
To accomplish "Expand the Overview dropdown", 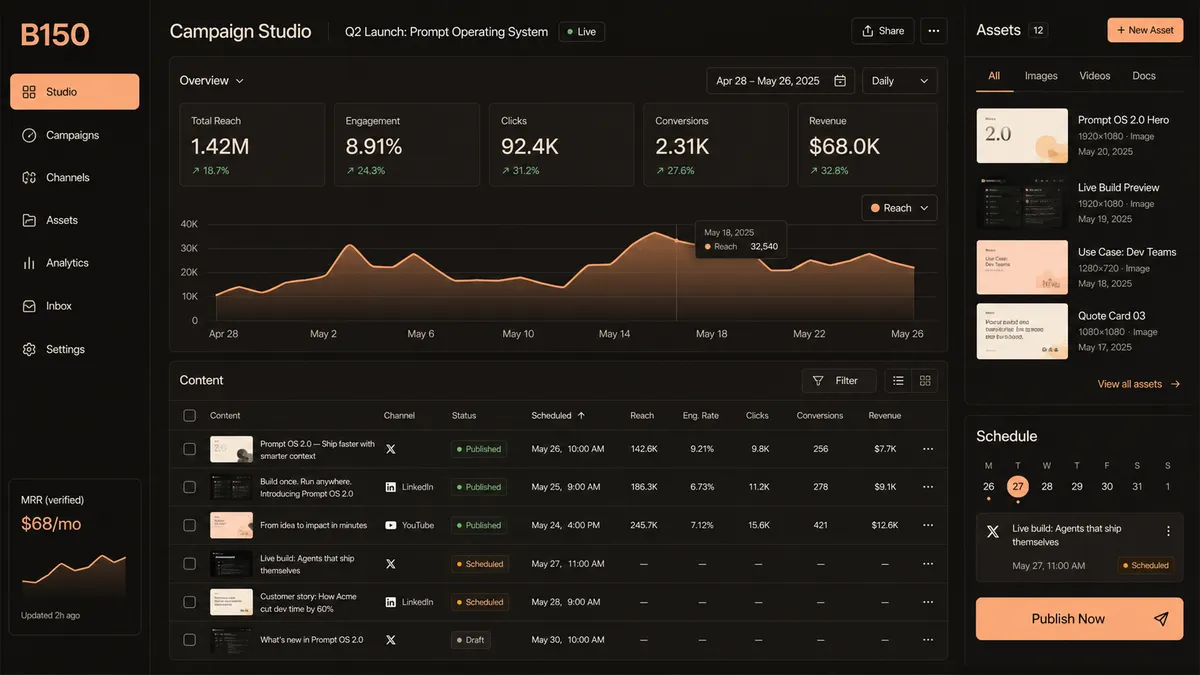I will [212, 81].
